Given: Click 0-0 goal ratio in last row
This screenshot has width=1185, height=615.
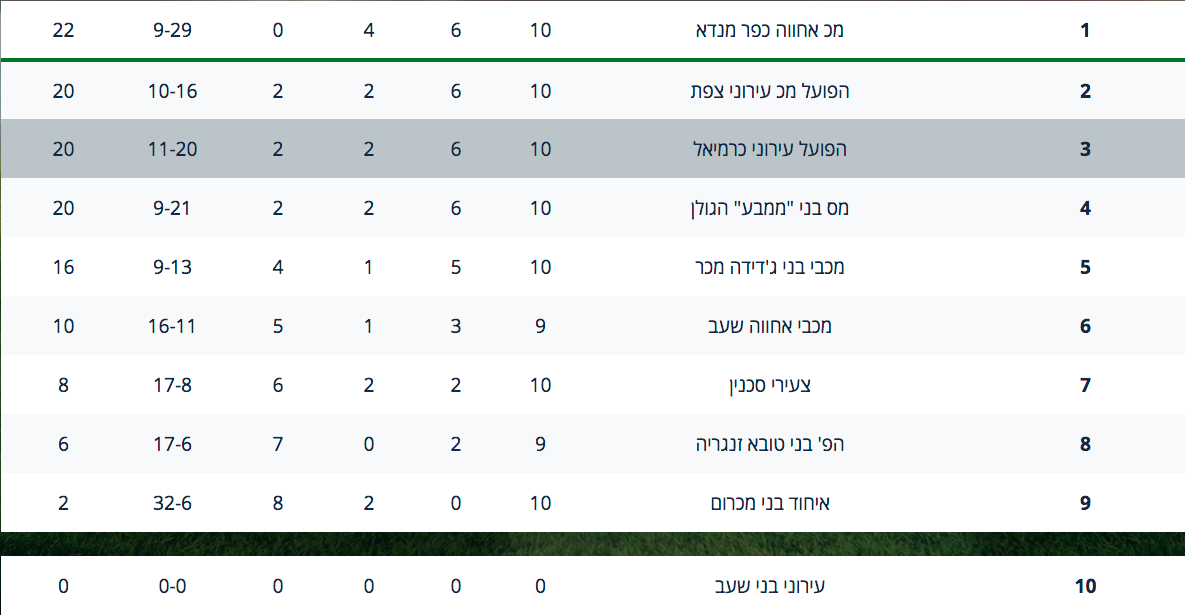Looking at the screenshot, I should (x=172, y=586).
